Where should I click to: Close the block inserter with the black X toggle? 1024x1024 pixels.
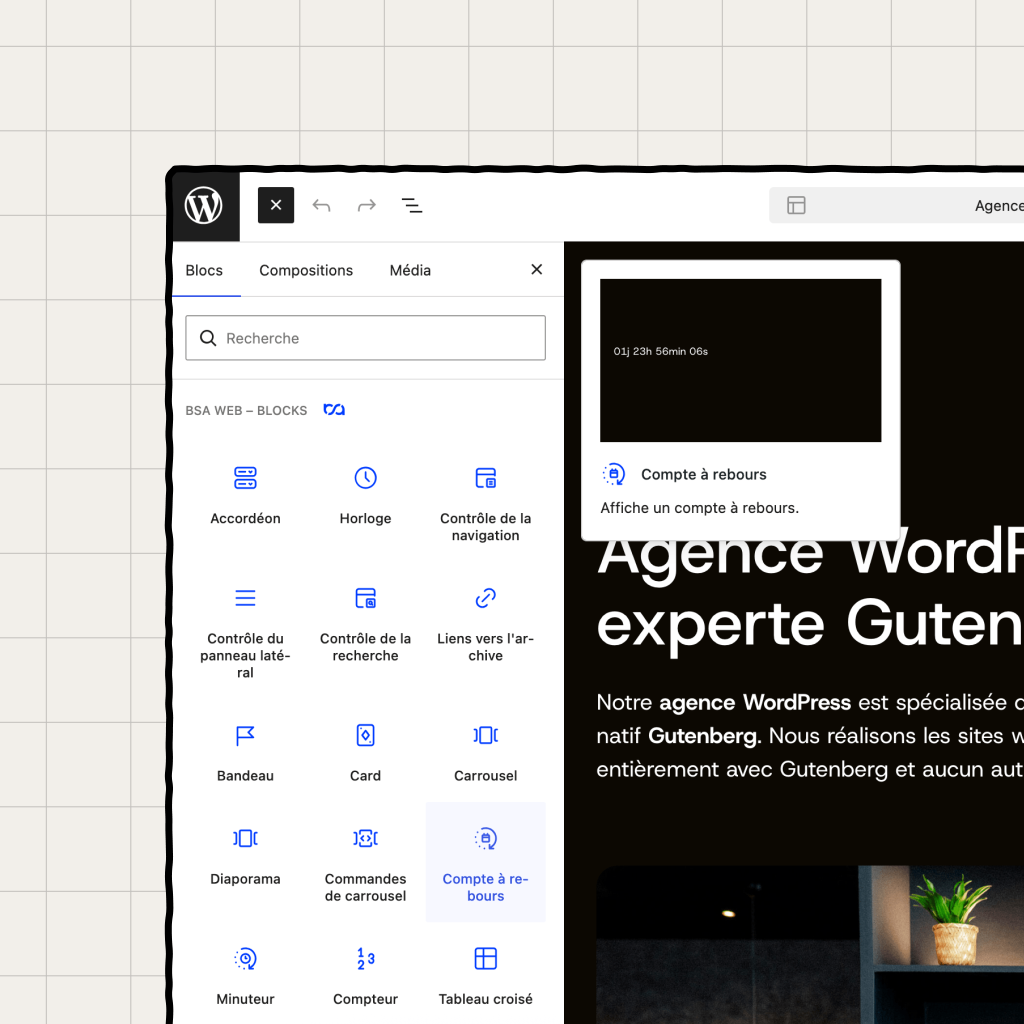276,205
